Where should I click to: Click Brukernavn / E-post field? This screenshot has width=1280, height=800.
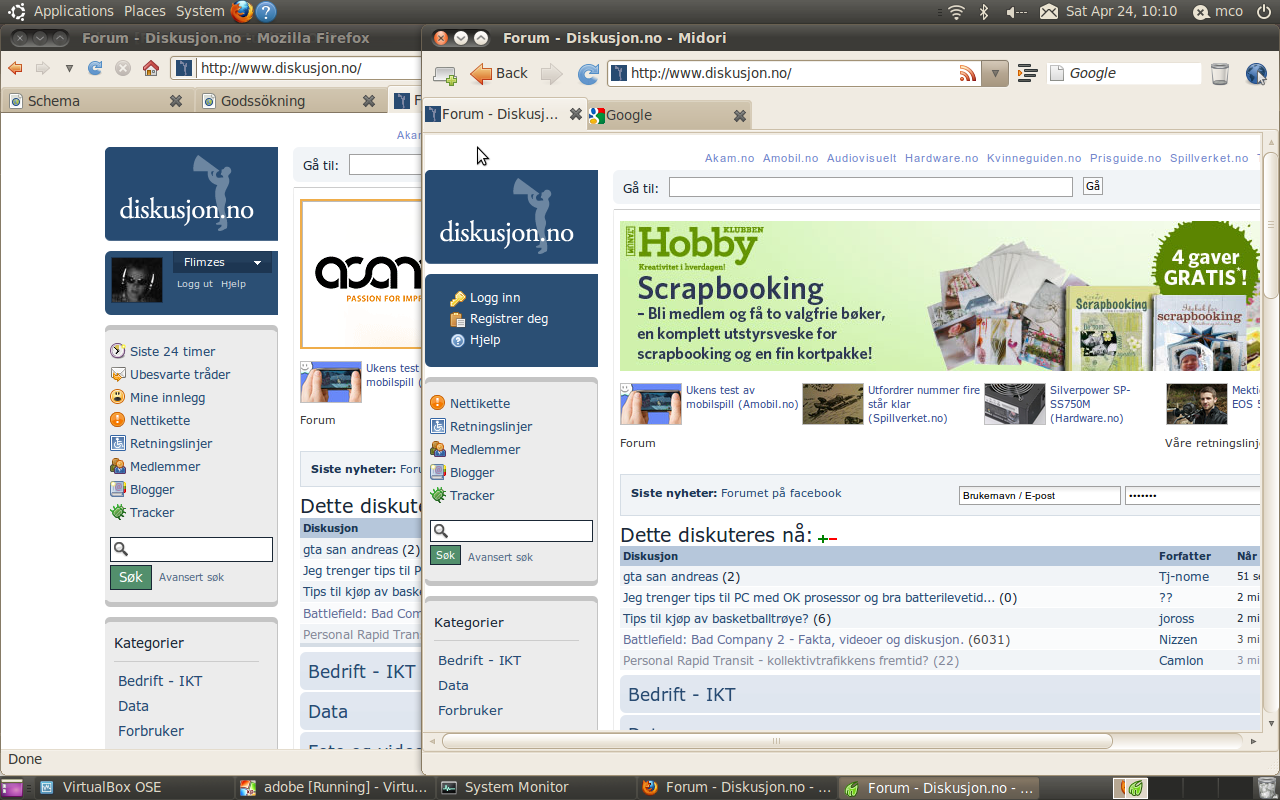(1040, 495)
